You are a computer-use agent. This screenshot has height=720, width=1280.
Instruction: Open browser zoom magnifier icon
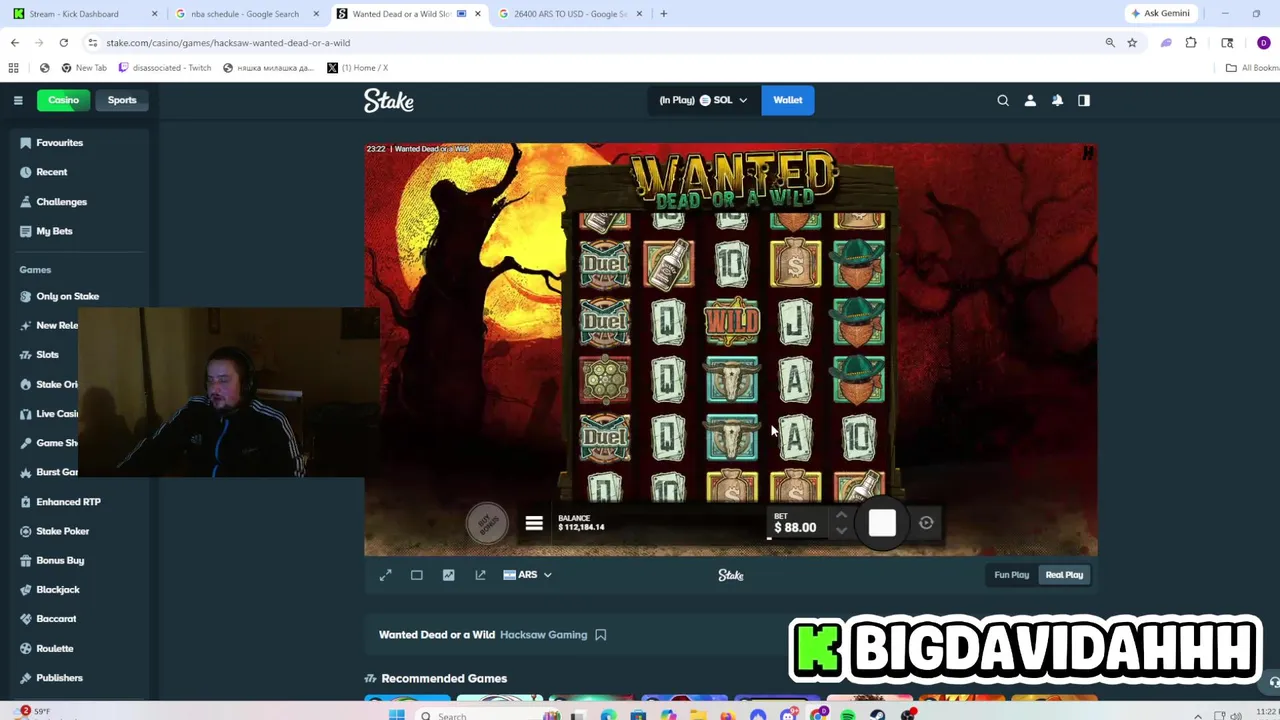(1110, 43)
